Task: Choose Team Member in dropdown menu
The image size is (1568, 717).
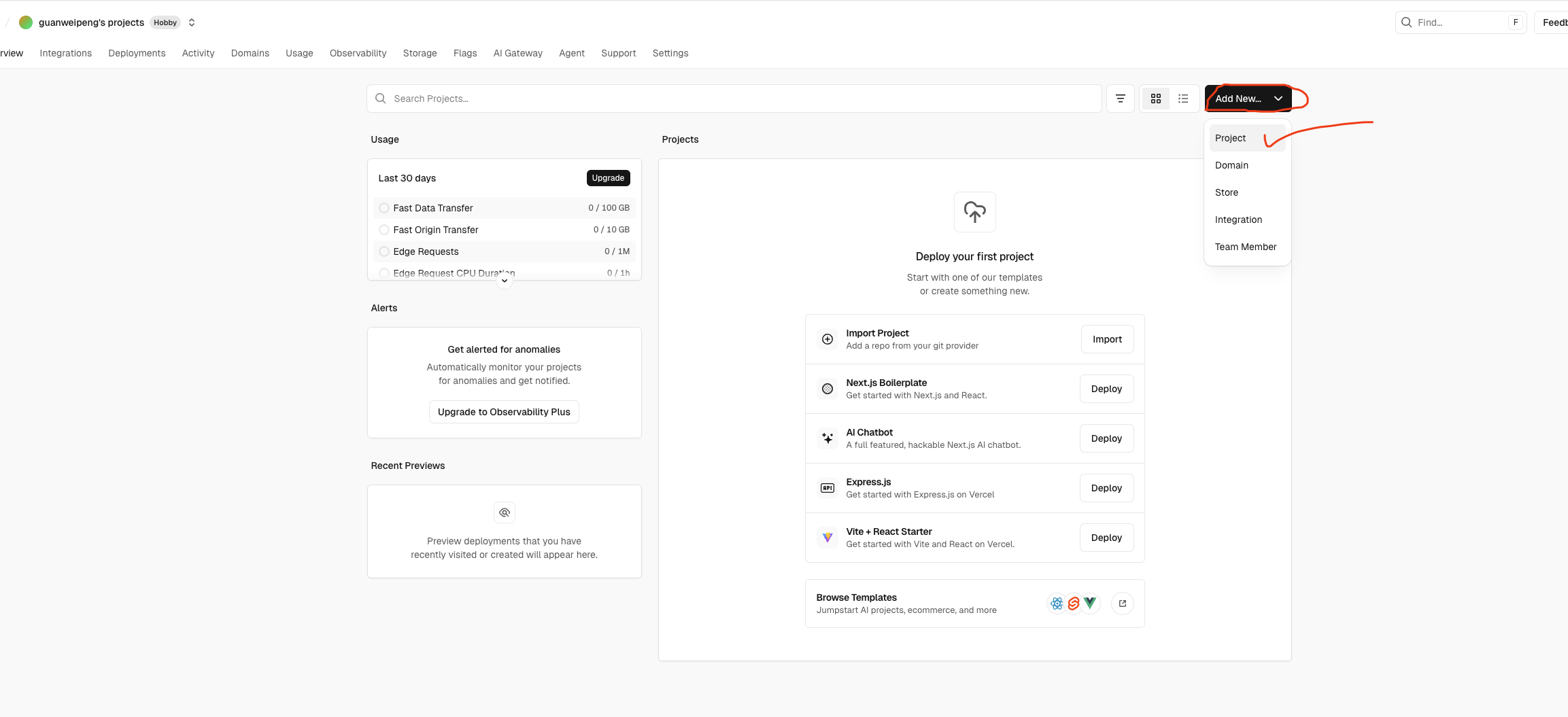Action: [1245, 247]
